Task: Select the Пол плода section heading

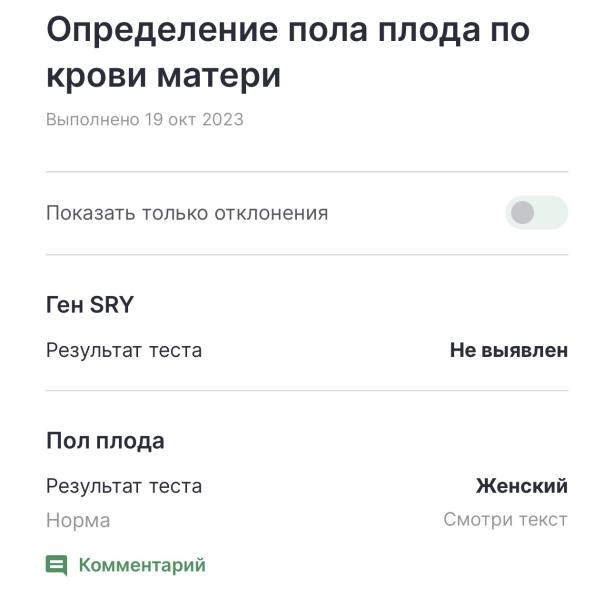Action: point(105,441)
